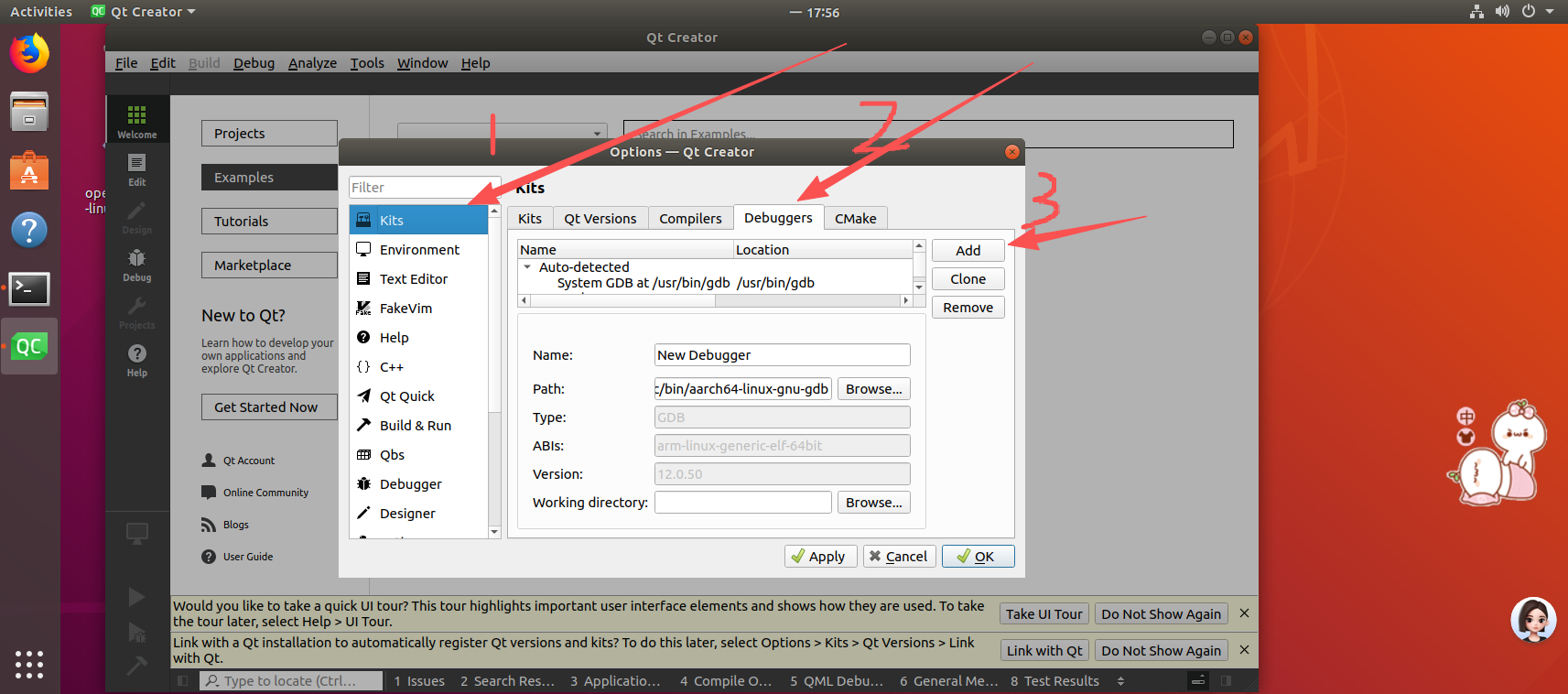Open Welcome mode in Qt Creator sidebar
1568x694 pixels.
click(136, 121)
